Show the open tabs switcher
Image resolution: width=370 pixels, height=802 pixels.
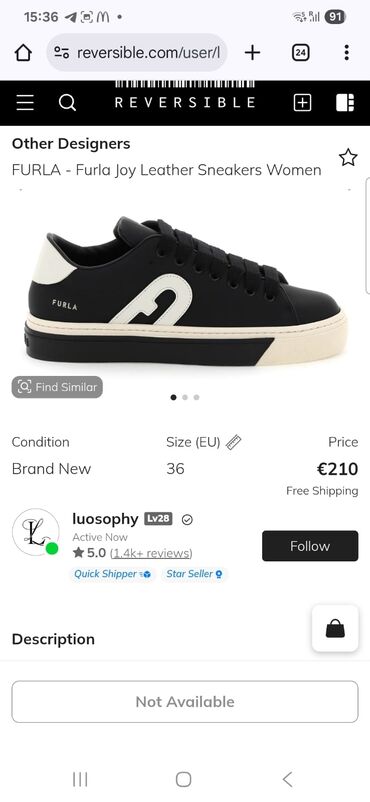(x=300, y=52)
